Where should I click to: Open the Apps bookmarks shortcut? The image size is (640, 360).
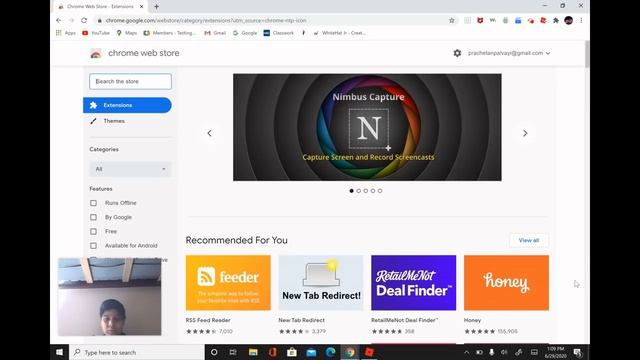coord(66,33)
